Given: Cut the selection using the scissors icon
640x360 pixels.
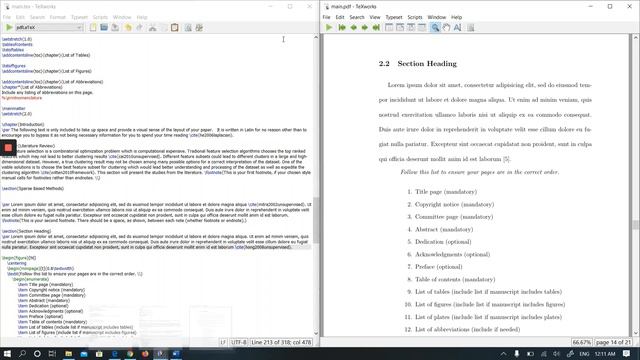Looking at the screenshot, I should tap(152, 27).
